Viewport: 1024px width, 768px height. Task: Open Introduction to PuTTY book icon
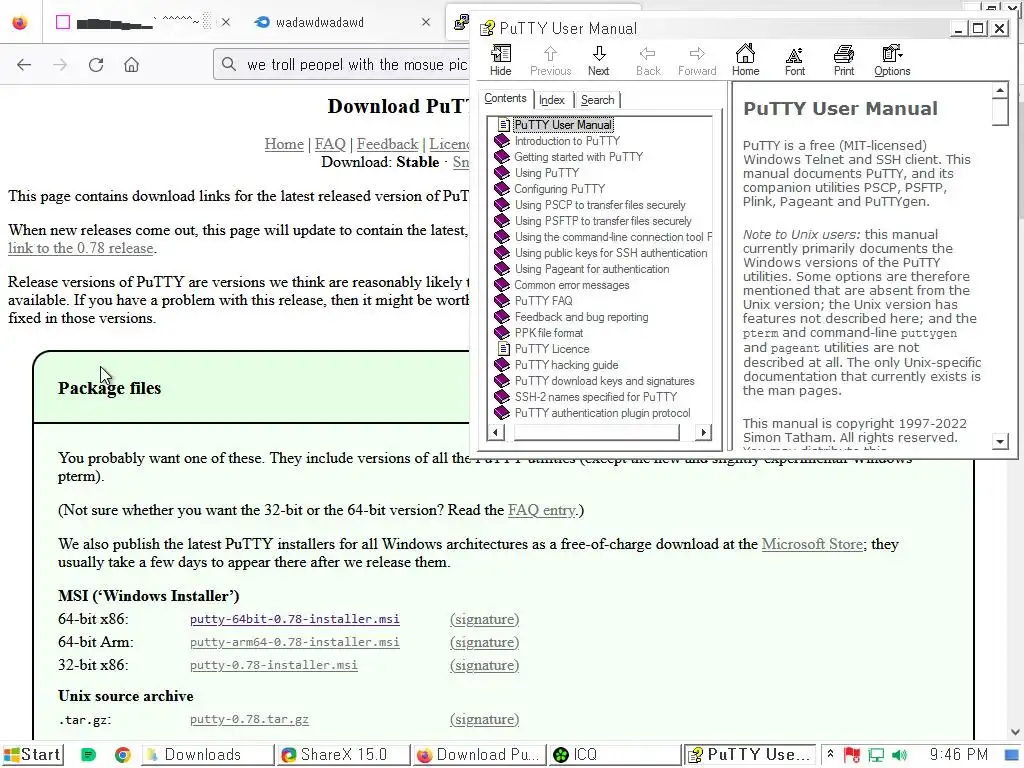click(x=502, y=141)
